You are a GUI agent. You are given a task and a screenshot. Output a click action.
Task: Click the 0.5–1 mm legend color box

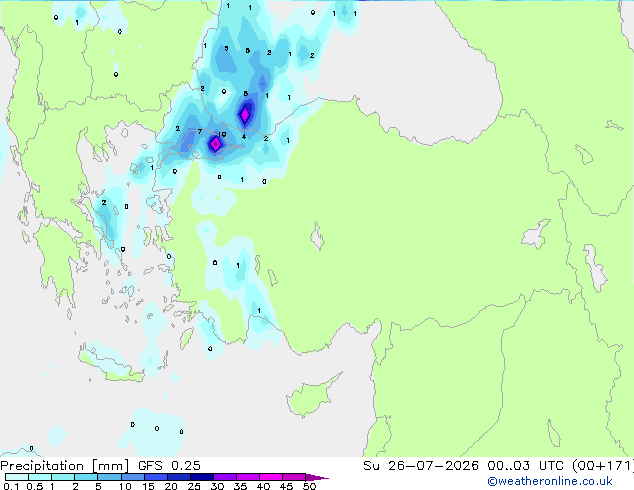[x=40, y=477]
